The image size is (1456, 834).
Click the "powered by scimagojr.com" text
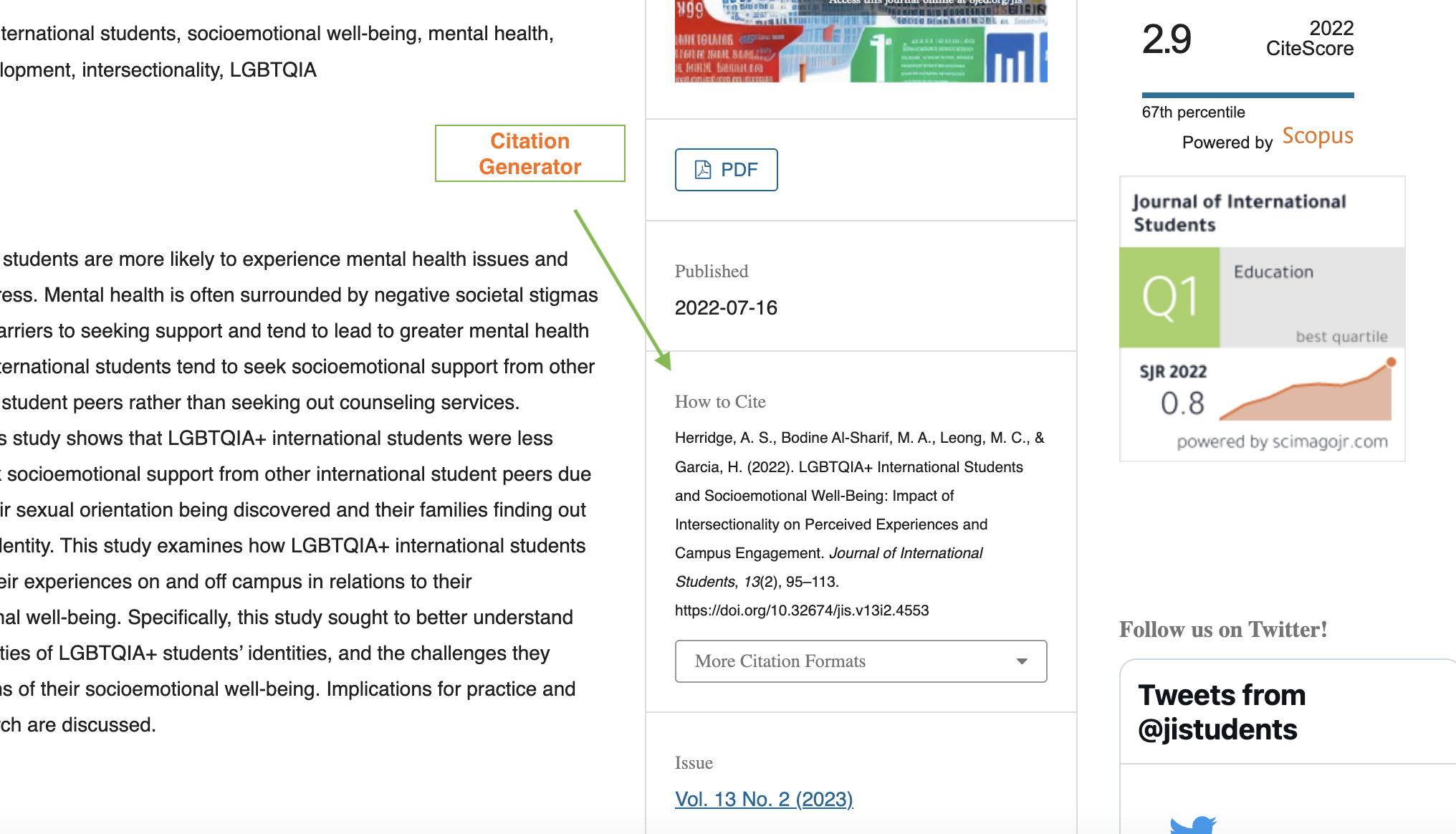pyautogui.click(x=1282, y=441)
